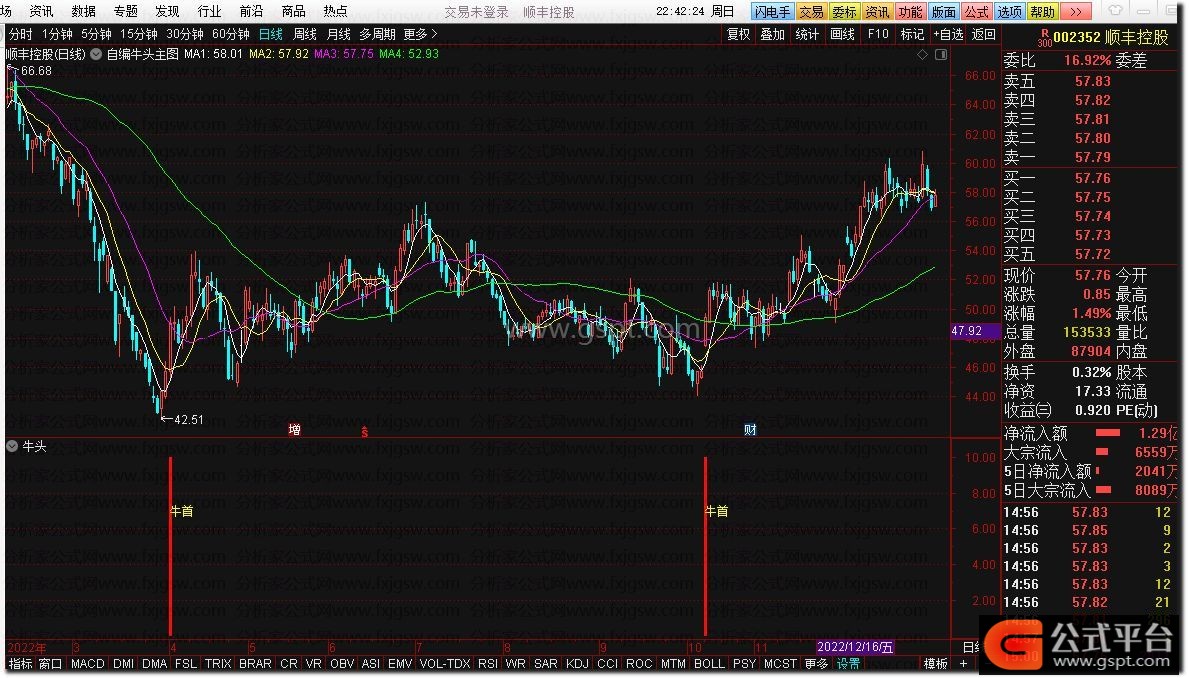
Task: Click the 指标 tab in the bottom bar
Action: point(20,664)
